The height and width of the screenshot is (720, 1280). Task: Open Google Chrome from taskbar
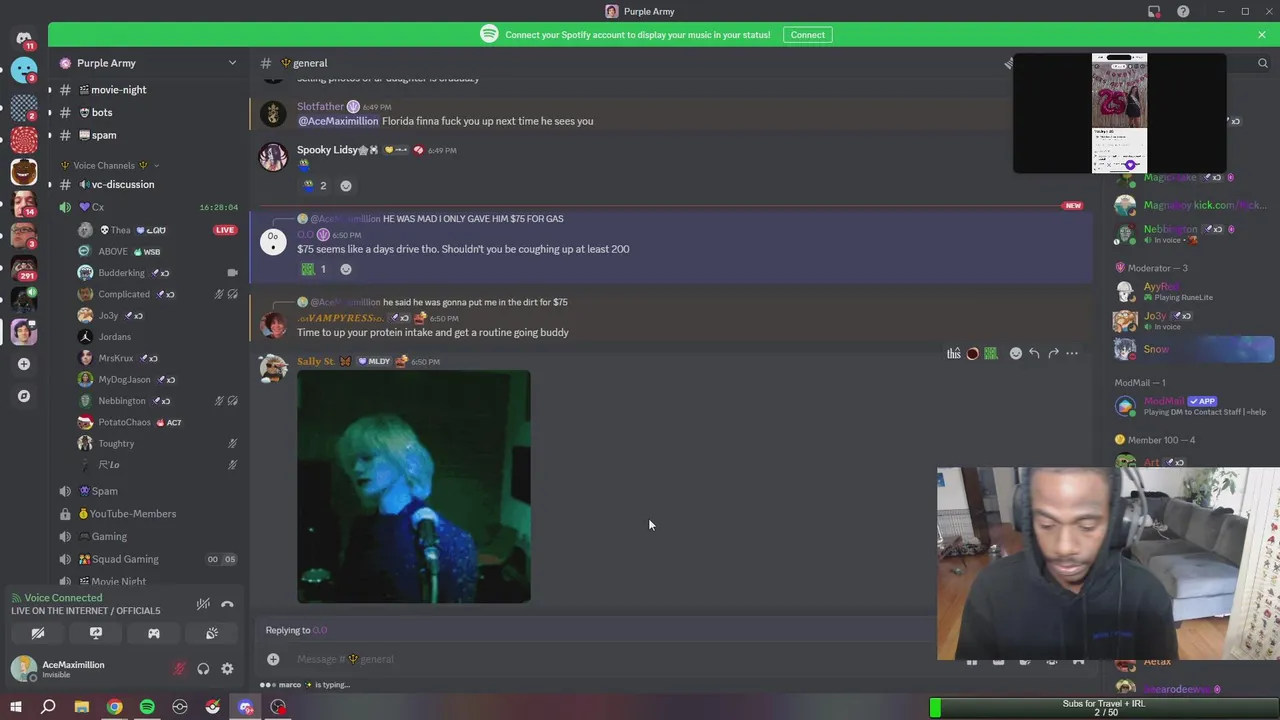115,707
